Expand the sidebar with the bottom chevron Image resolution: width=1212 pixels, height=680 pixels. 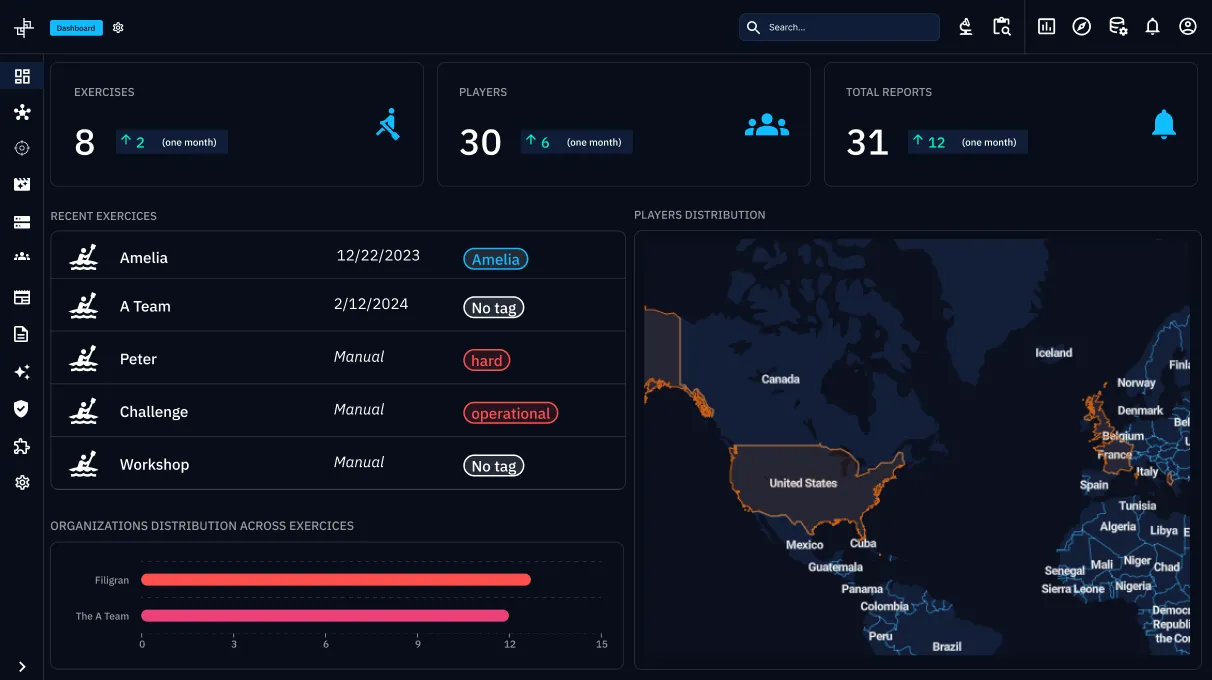click(x=22, y=666)
